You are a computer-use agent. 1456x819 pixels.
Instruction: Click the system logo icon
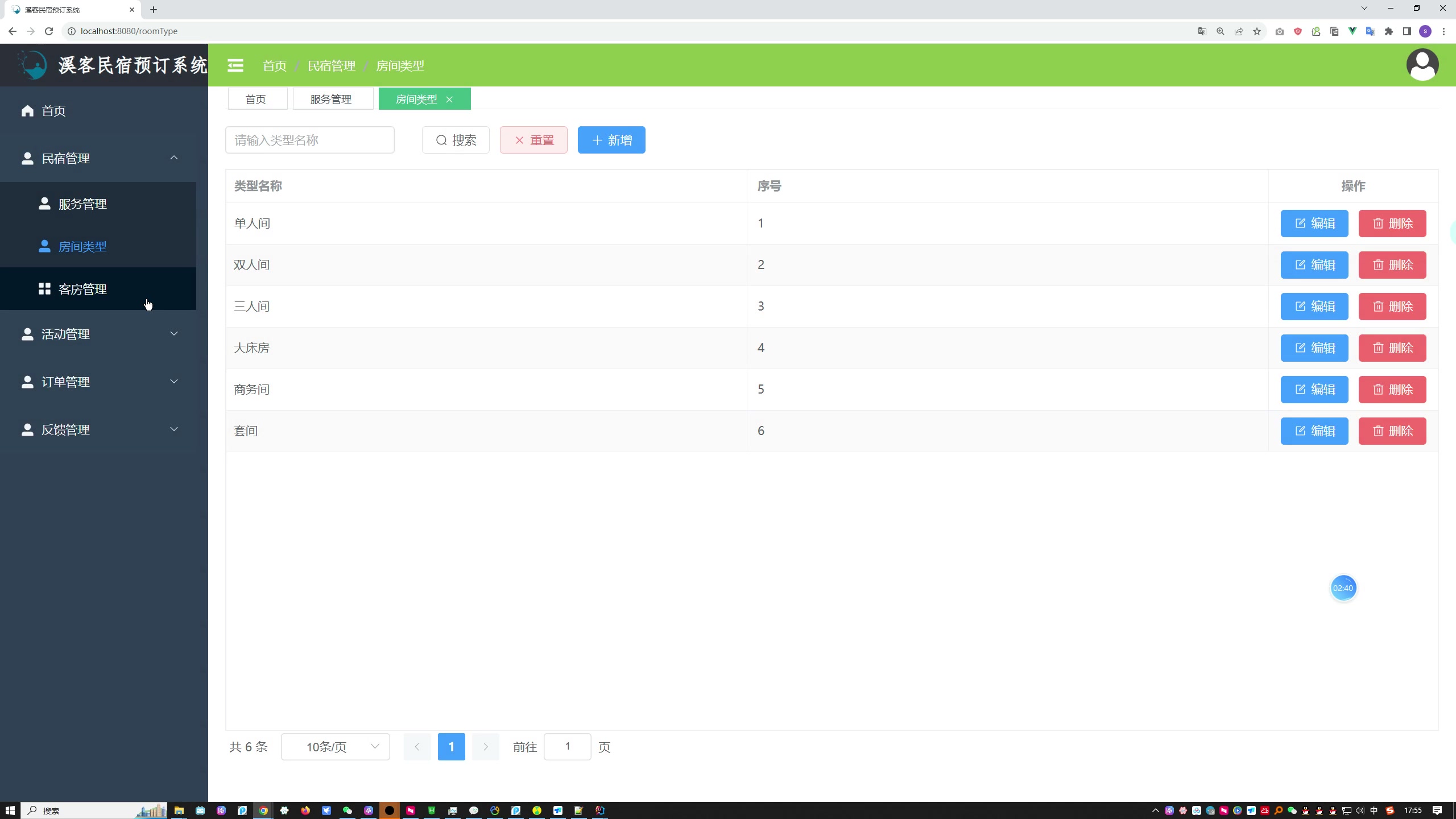click(x=32, y=65)
